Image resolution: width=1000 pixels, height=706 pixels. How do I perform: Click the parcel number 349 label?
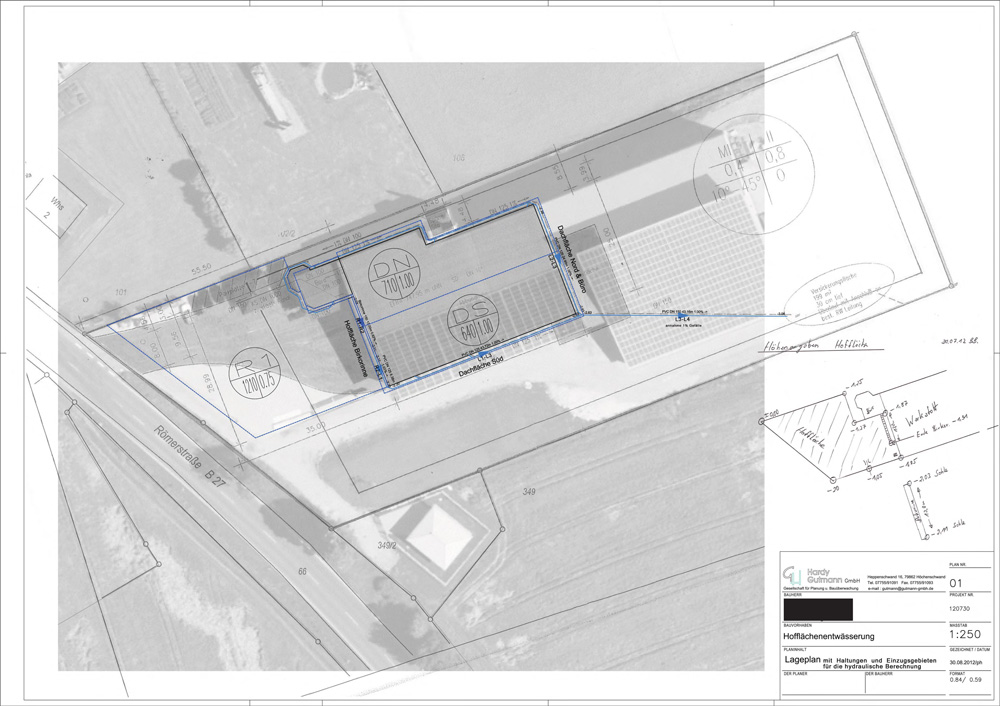pyautogui.click(x=529, y=493)
